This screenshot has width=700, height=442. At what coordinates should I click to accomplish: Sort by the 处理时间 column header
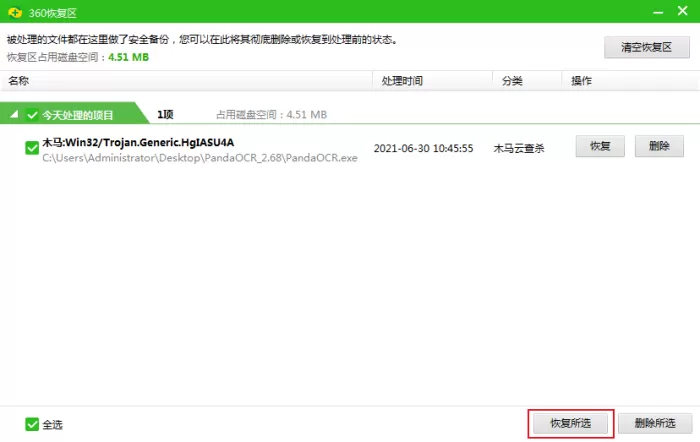[x=432, y=81]
